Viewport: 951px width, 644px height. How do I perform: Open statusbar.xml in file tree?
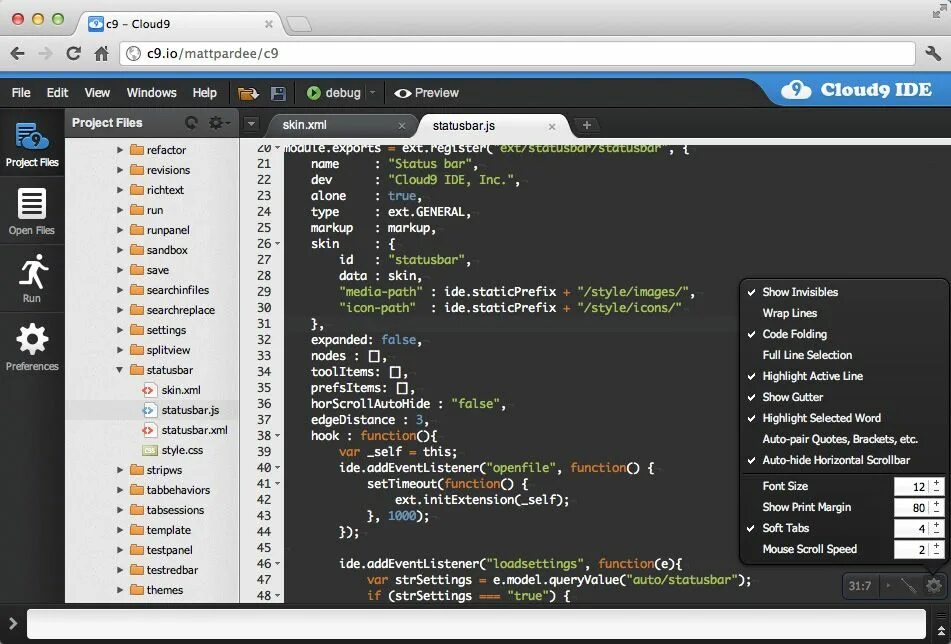[x=194, y=430]
